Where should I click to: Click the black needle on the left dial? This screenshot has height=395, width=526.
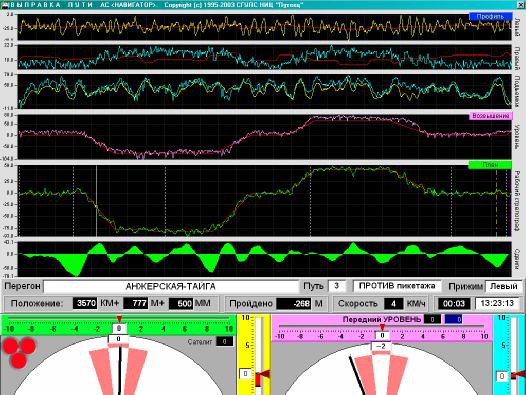point(119,371)
